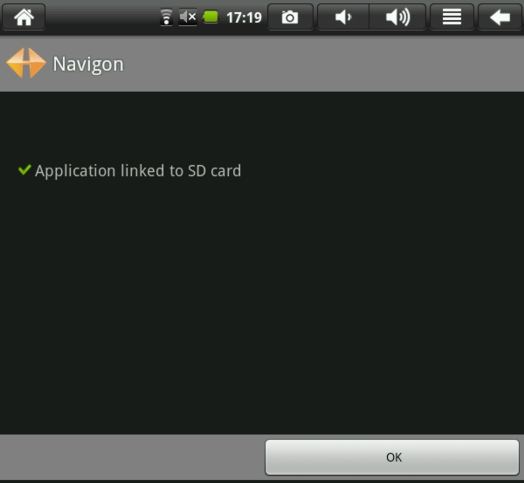Click the dark area above the SD card message
Screen dimensions: 524x483
pos(262,125)
